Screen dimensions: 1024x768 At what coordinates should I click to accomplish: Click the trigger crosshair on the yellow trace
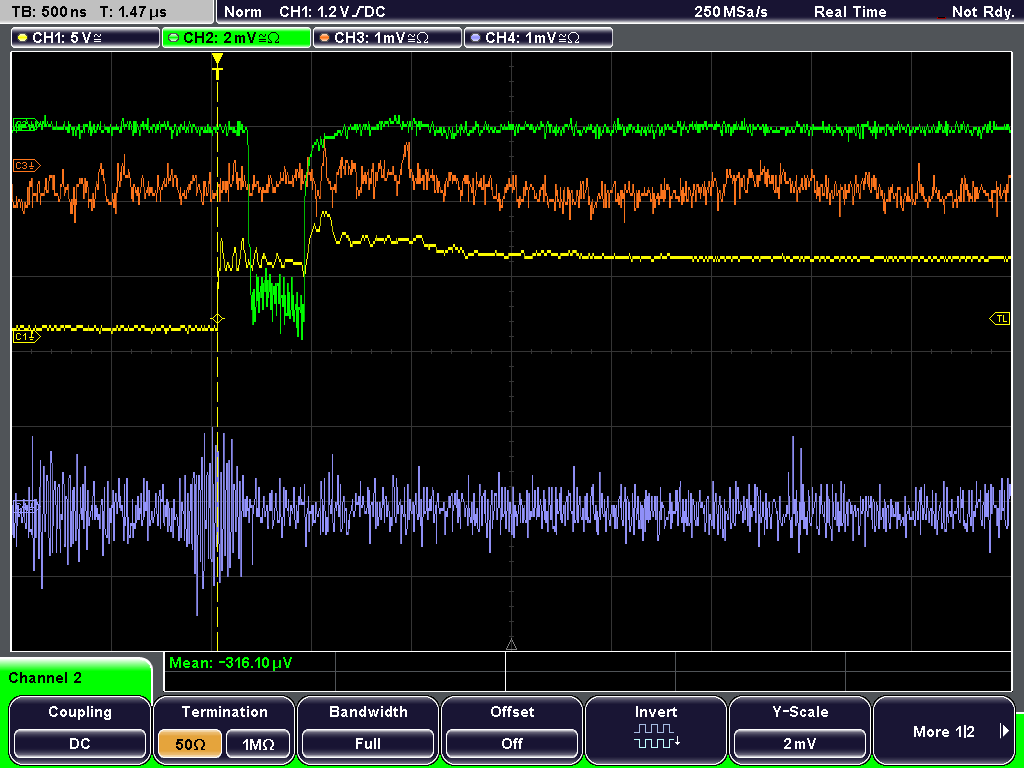pyautogui.click(x=217, y=319)
